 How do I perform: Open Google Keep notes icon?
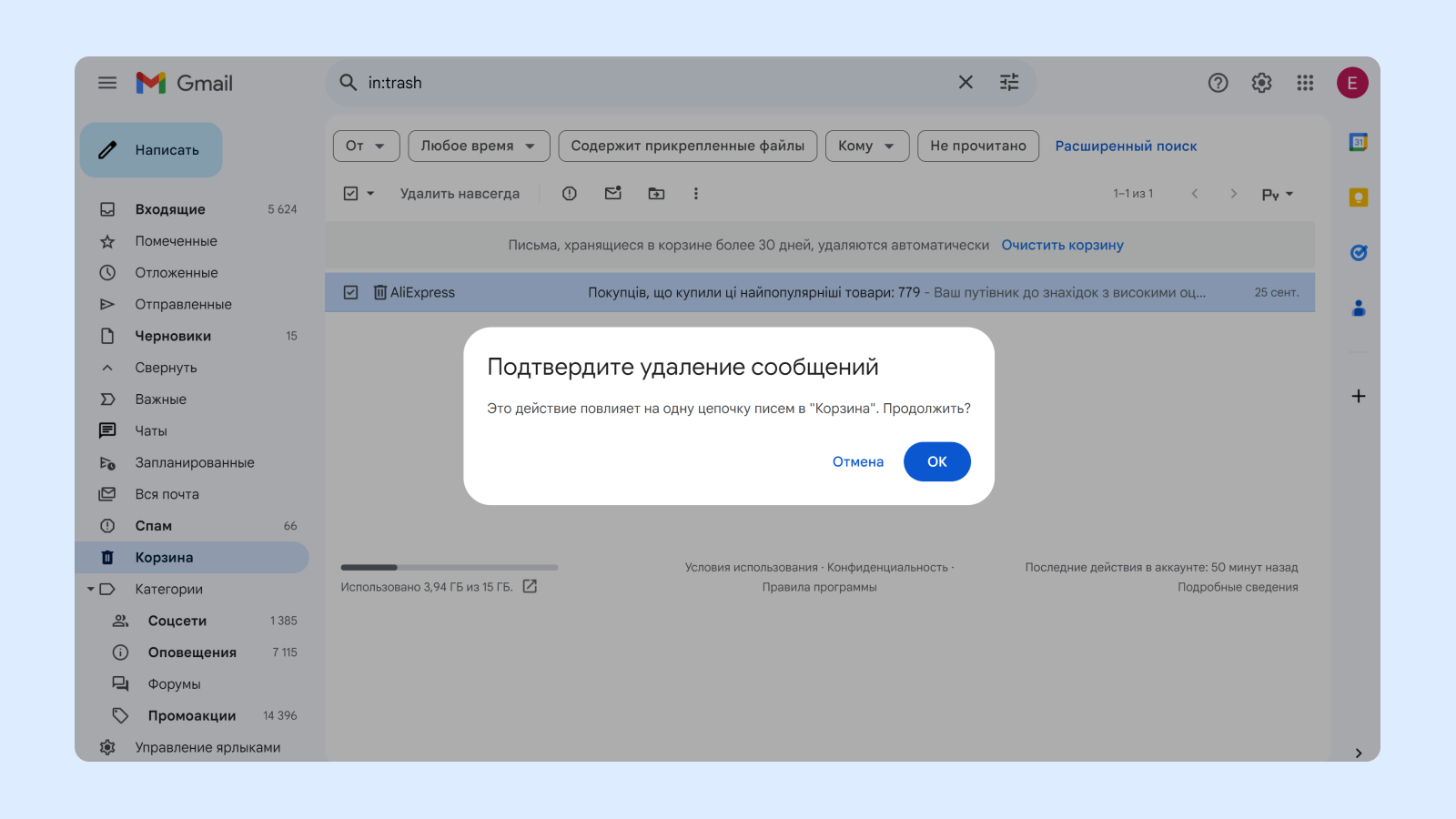[1357, 197]
